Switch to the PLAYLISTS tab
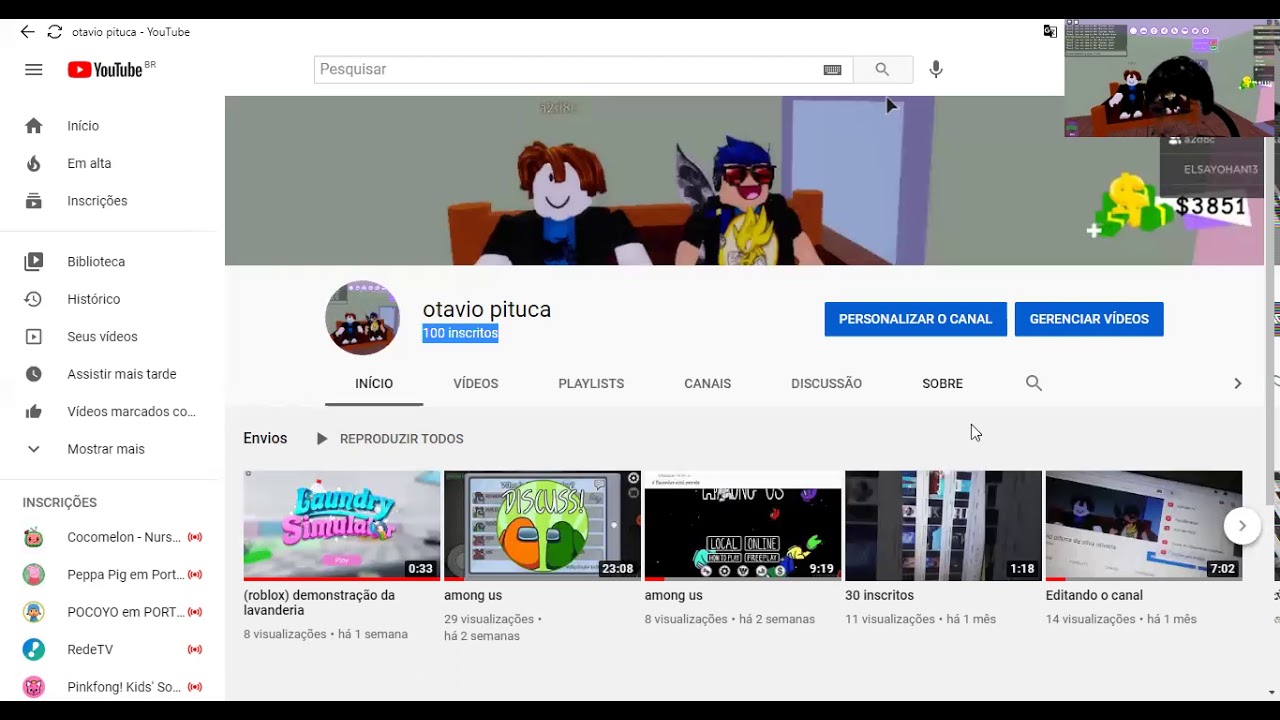The width and height of the screenshot is (1280, 720). coord(591,383)
